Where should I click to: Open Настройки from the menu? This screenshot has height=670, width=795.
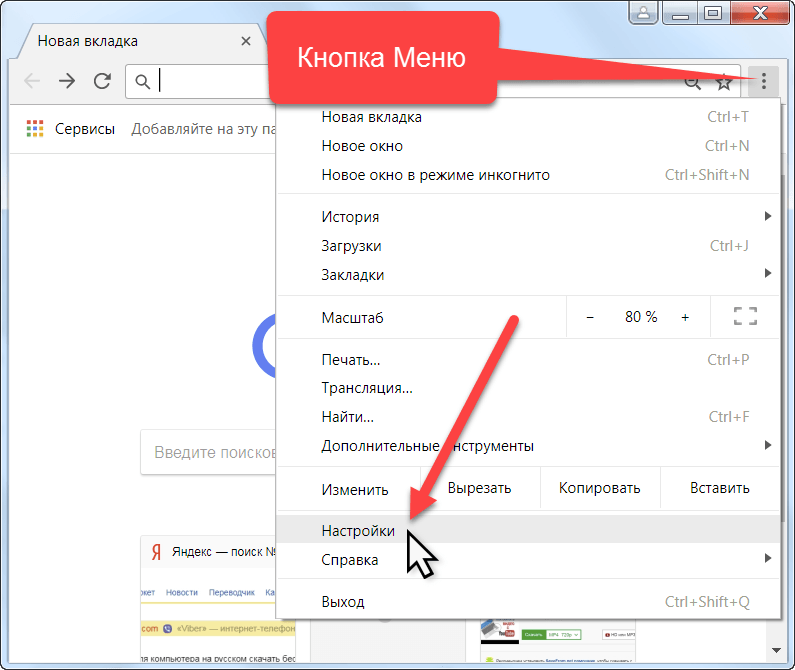pos(527,531)
